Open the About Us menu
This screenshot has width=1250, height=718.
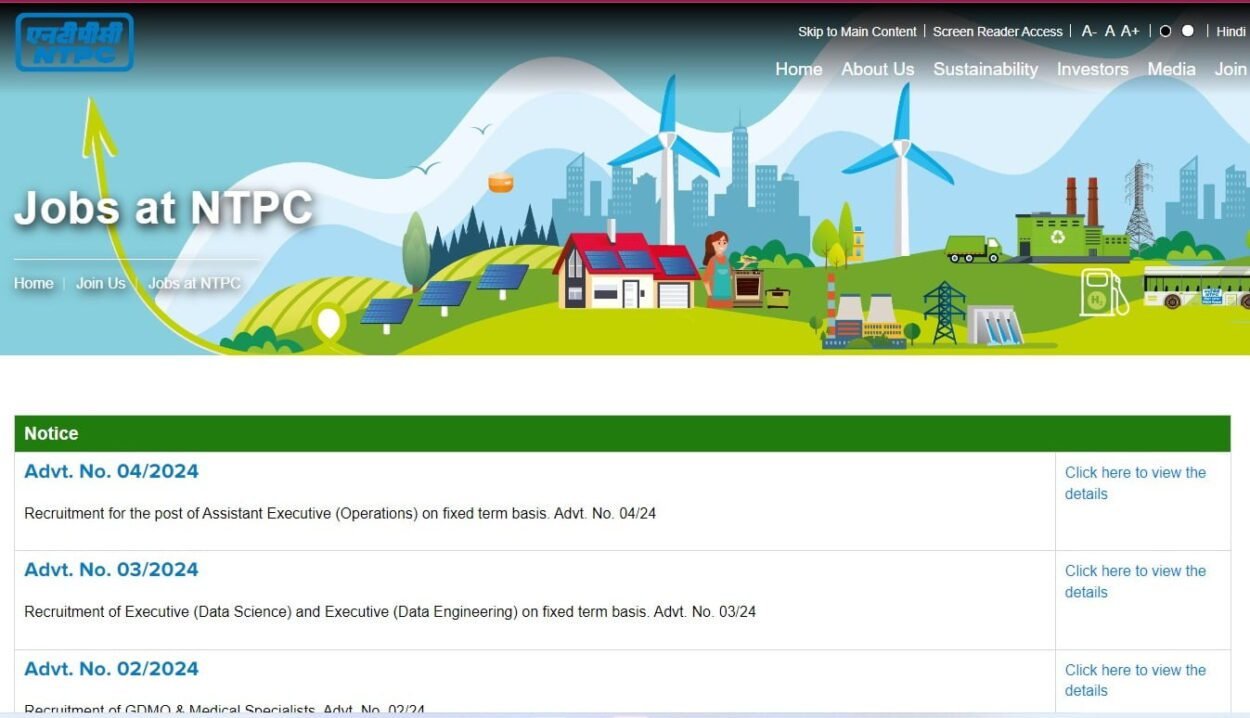point(878,69)
